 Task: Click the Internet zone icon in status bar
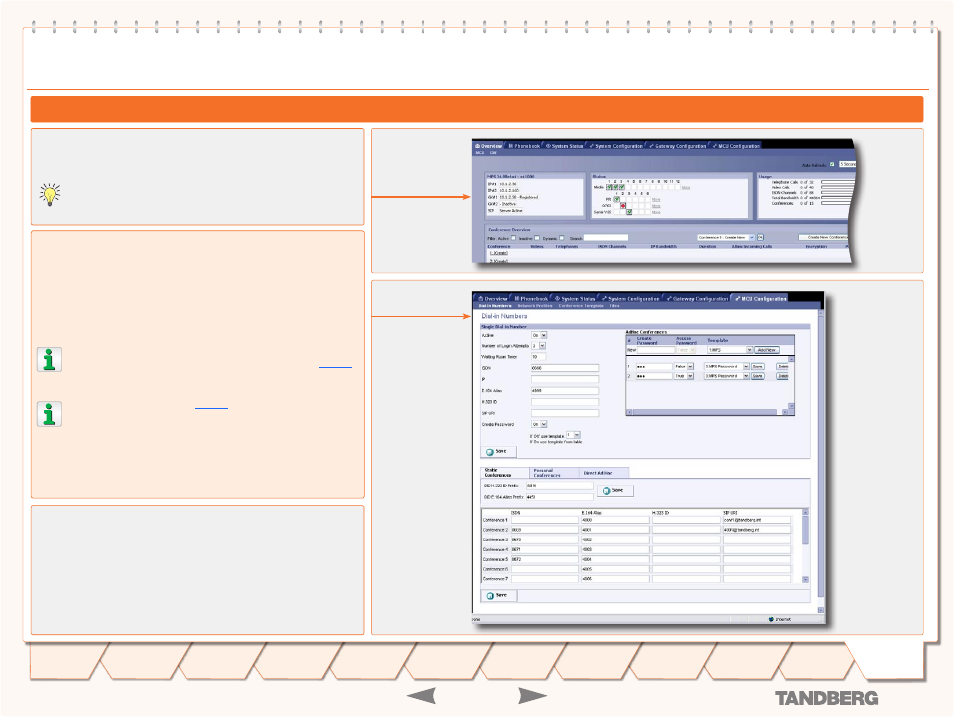tap(771, 619)
